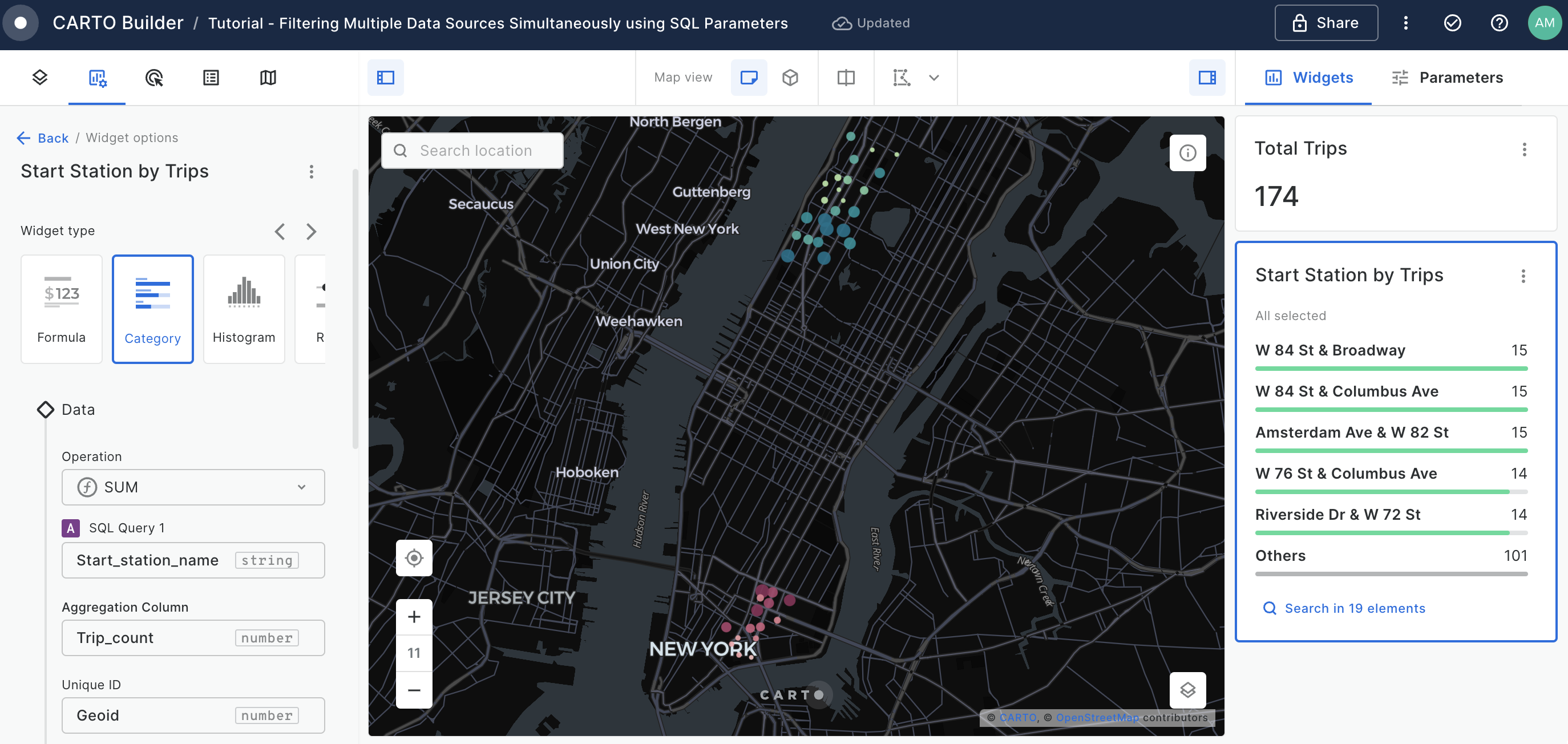Toggle the right widgets panel
The height and width of the screenshot is (744, 1568).
(1207, 78)
